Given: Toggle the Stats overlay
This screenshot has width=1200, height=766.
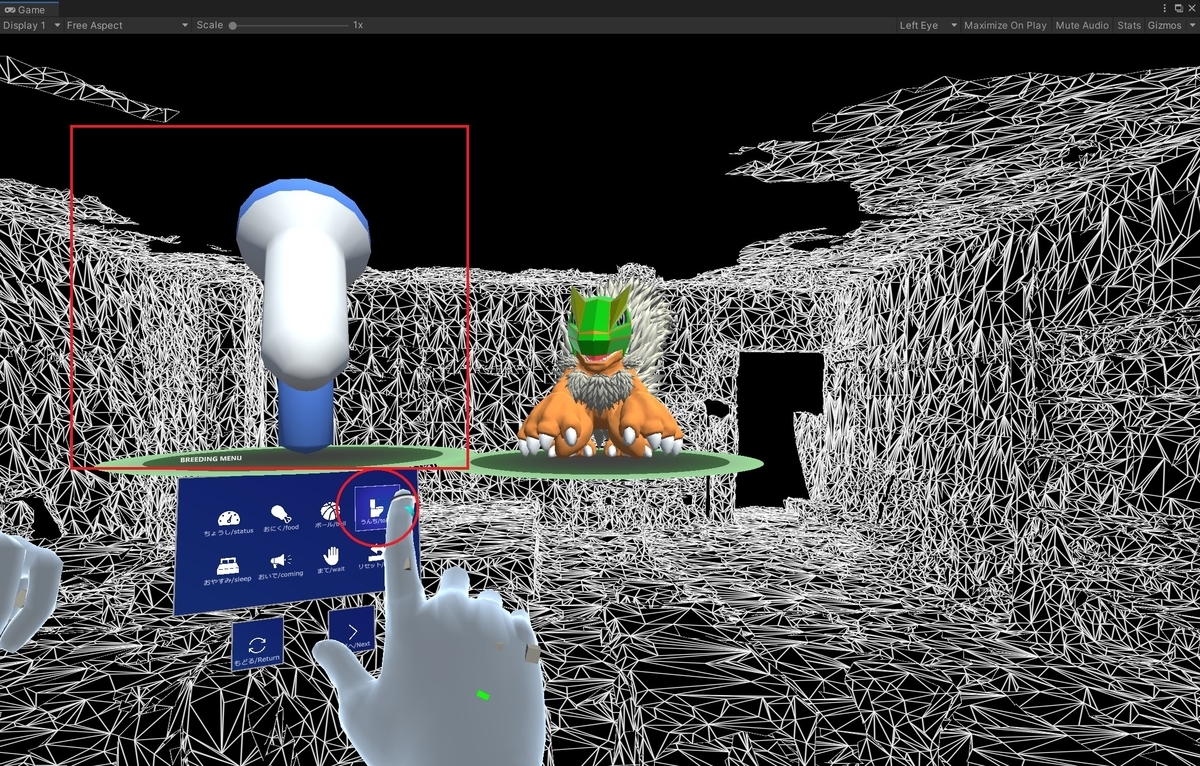Looking at the screenshot, I should pos(1128,25).
